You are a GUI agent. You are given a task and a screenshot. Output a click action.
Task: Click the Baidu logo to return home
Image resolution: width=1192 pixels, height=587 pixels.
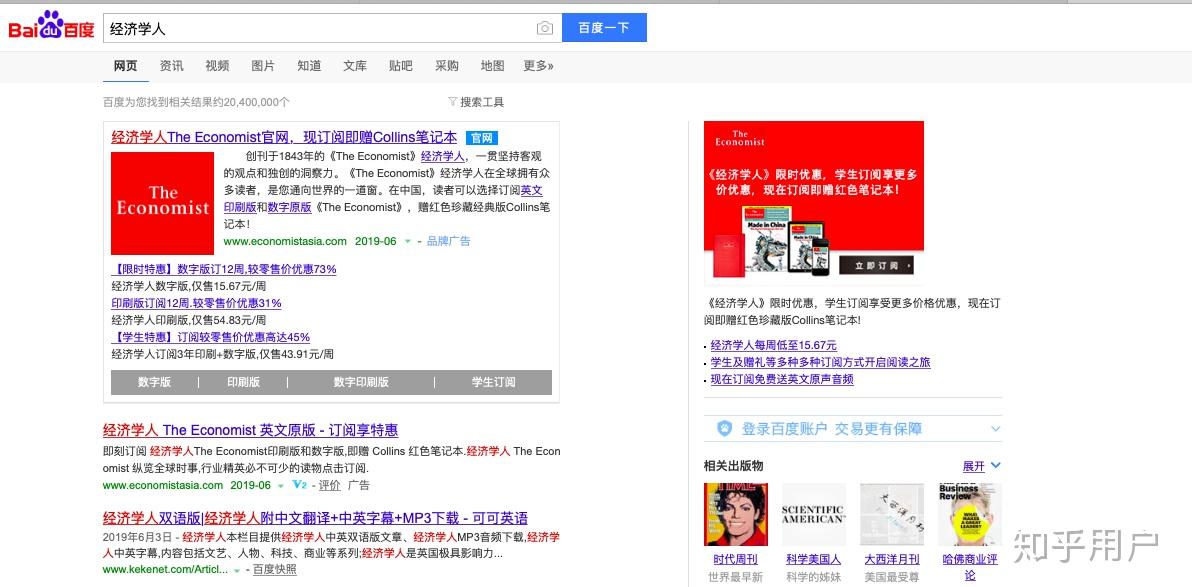48,27
